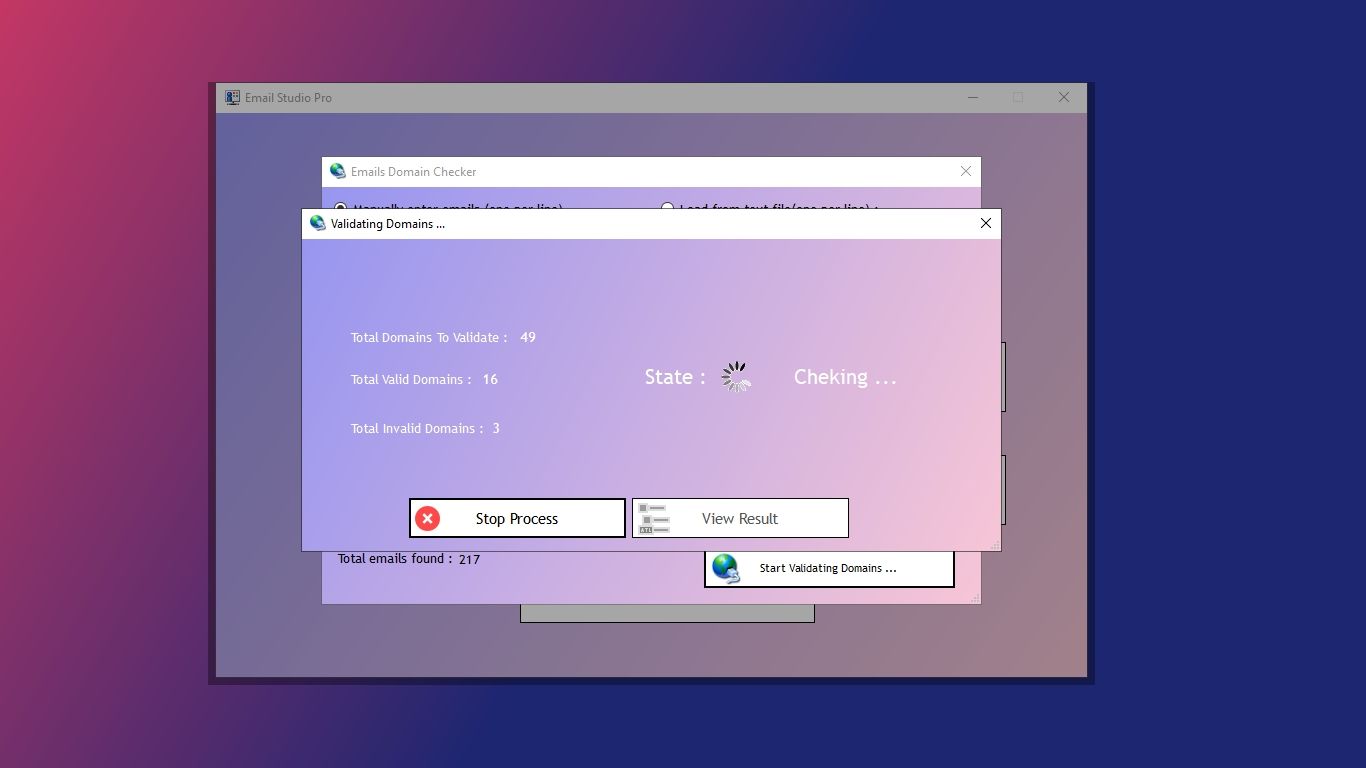
Task: Stop the domain validation process
Action: click(517, 518)
